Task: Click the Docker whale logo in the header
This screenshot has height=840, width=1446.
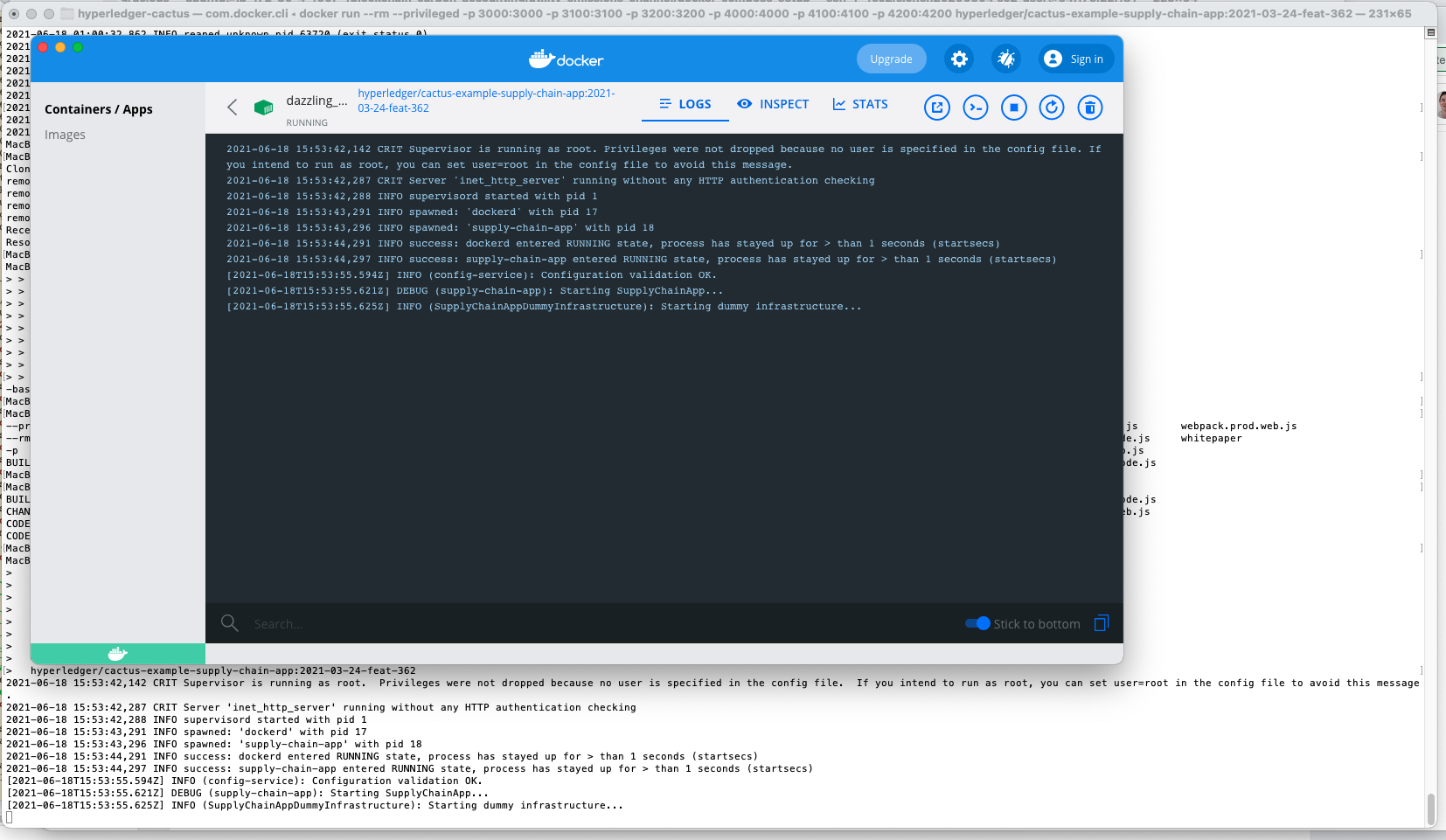Action: click(x=566, y=59)
